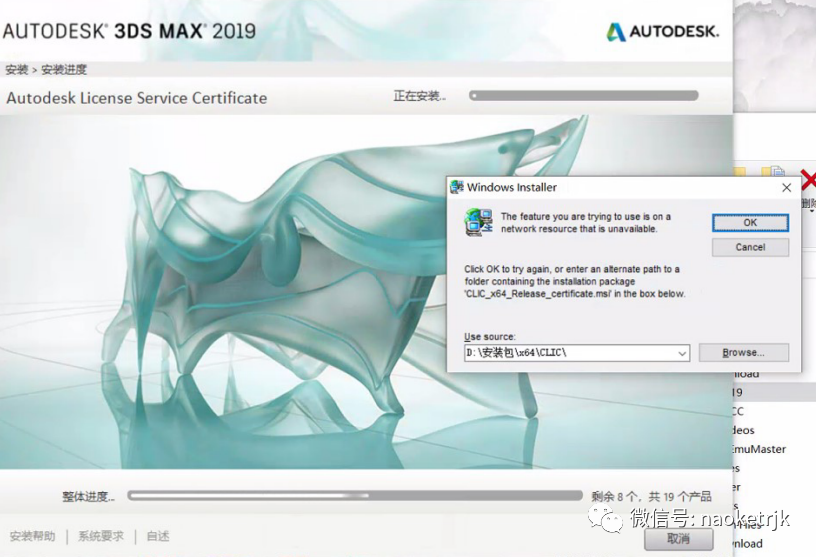Click the '剩余 8 个, 共 19 个产品' status text
This screenshot has height=557, width=816.
pyautogui.click(x=651, y=497)
